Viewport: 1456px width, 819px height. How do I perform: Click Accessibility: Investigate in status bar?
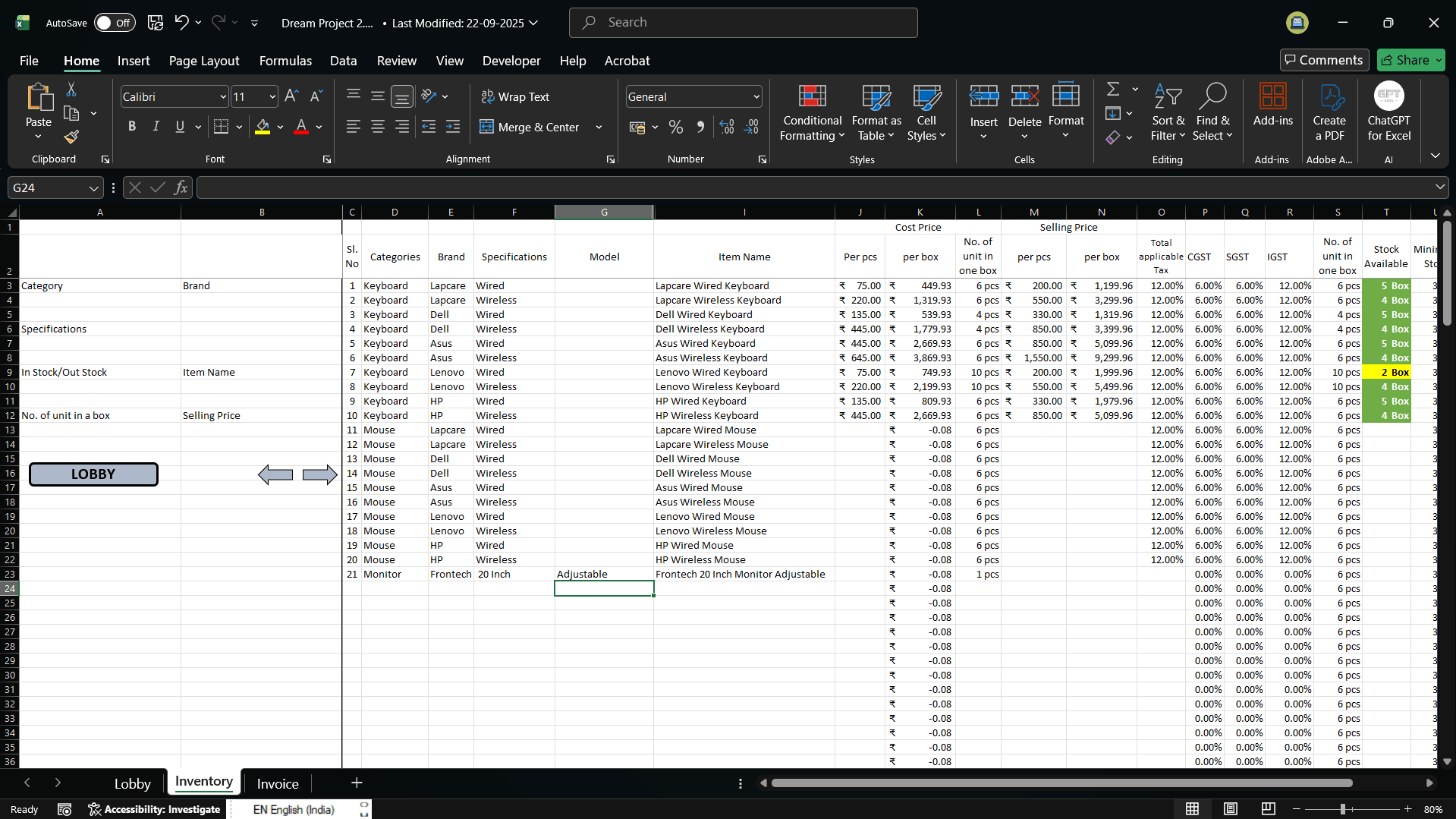tap(154, 809)
